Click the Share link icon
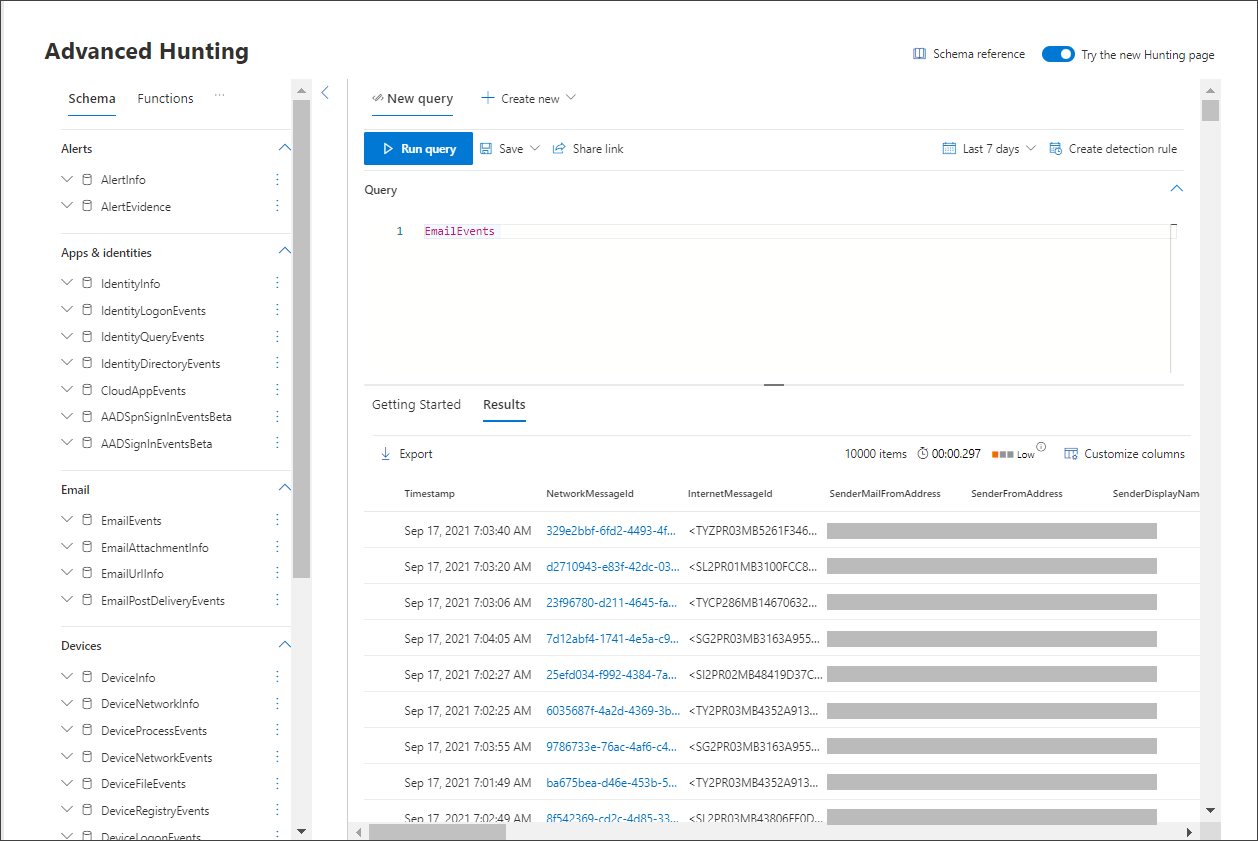Image resolution: width=1258 pixels, height=841 pixels. point(559,149)
